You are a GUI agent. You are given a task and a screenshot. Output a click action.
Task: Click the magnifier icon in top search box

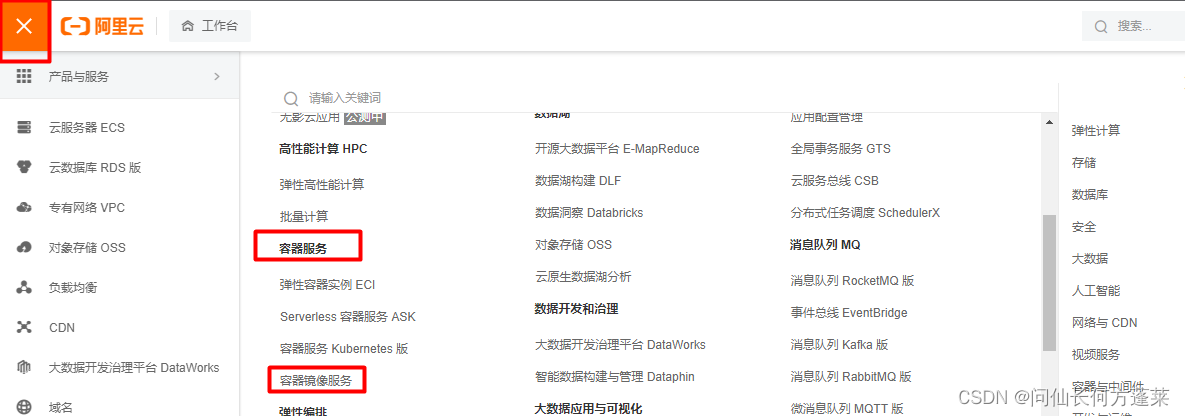point(1101,27)
